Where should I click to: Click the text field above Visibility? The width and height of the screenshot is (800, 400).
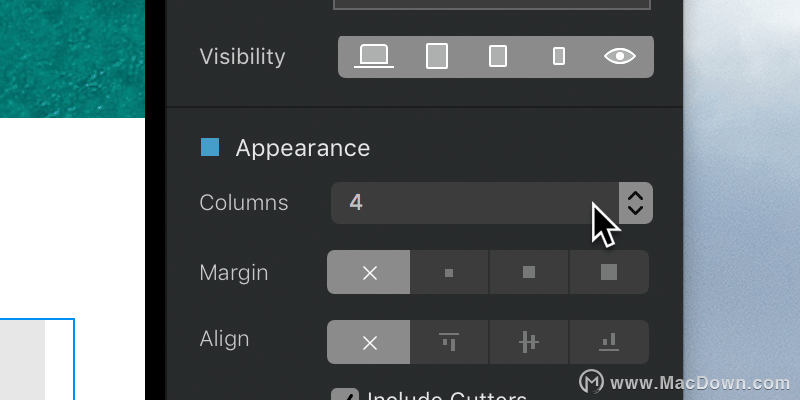coord(492,5)
